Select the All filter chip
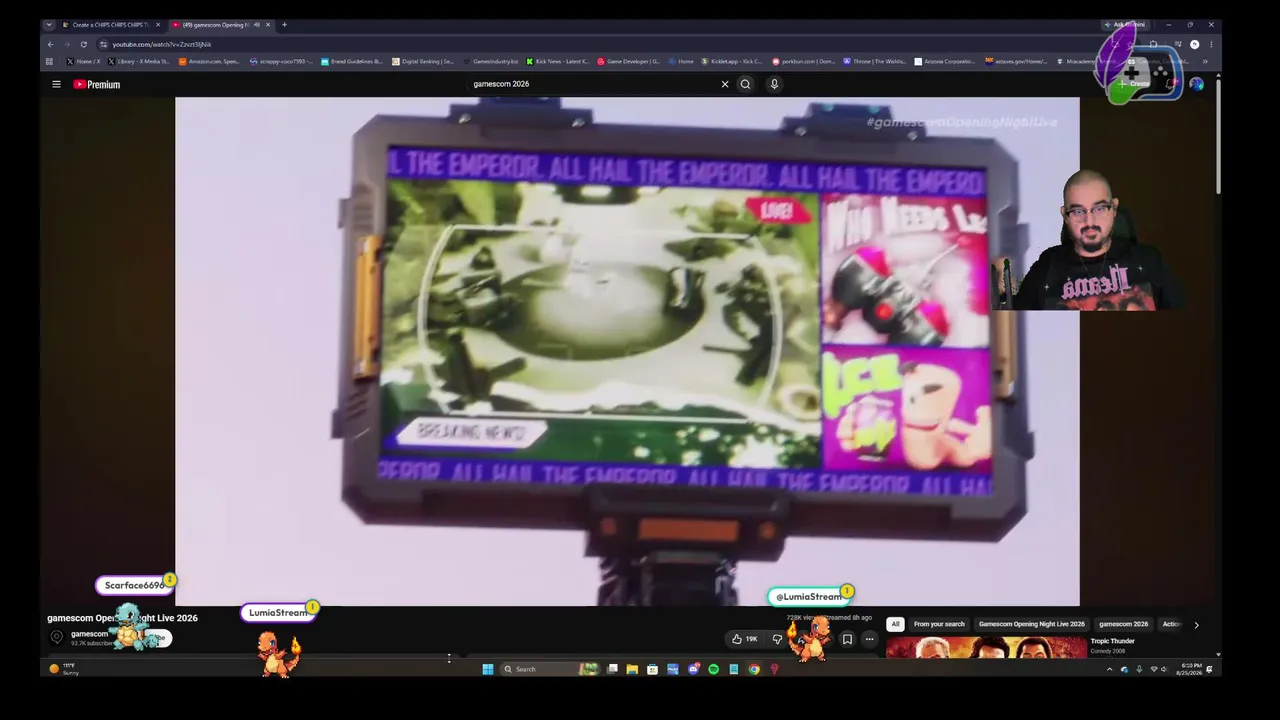Image resolution: width=1280 pixels, height=720 pixels. click(895, 624)
